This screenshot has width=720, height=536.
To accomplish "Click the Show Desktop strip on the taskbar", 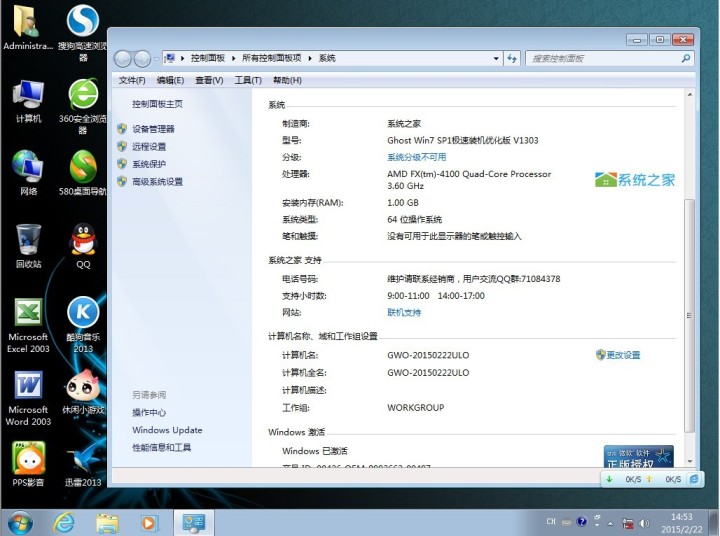I will tap(714, 523).
